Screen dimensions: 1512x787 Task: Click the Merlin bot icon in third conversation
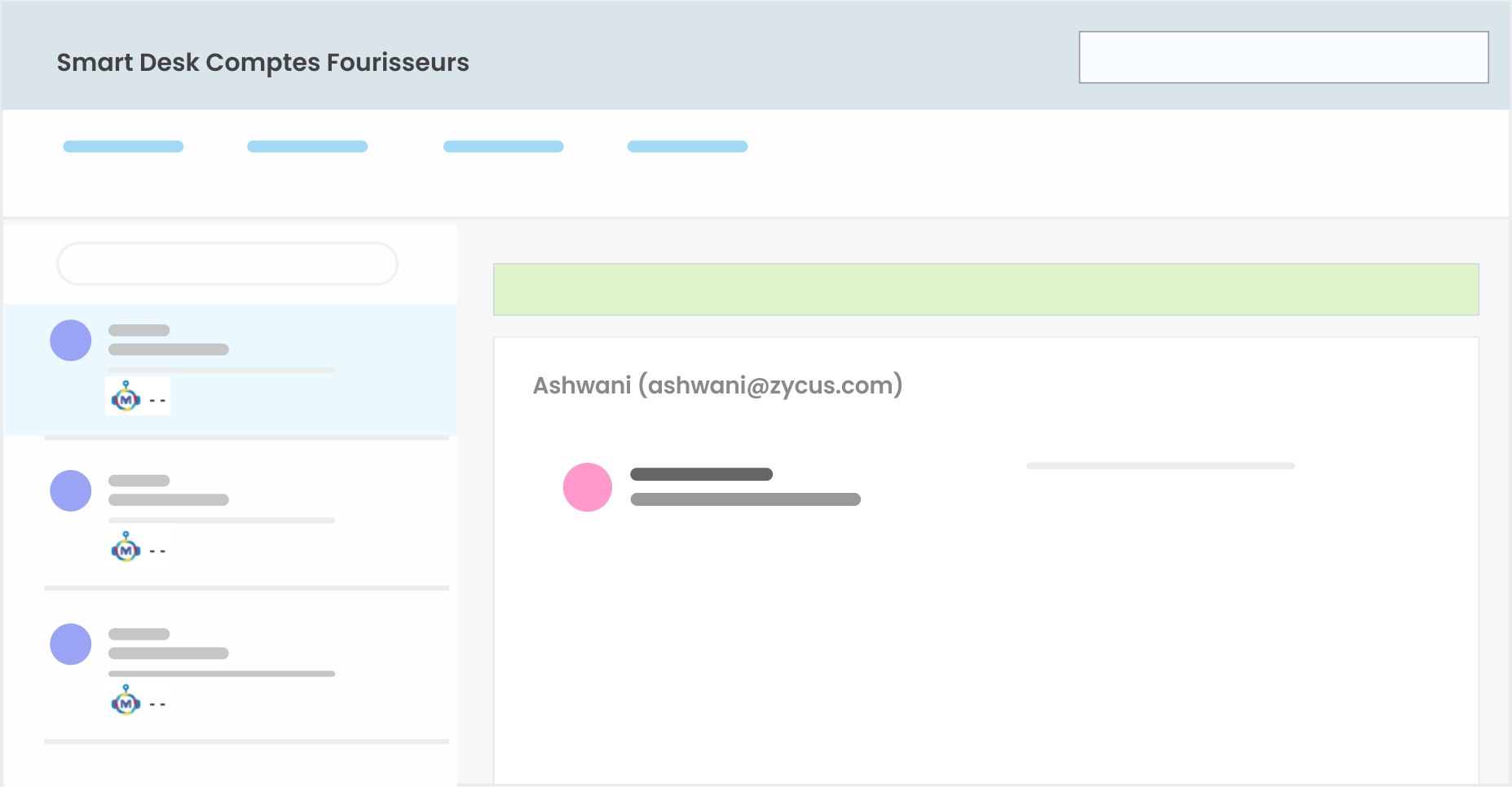coord(126,701)
